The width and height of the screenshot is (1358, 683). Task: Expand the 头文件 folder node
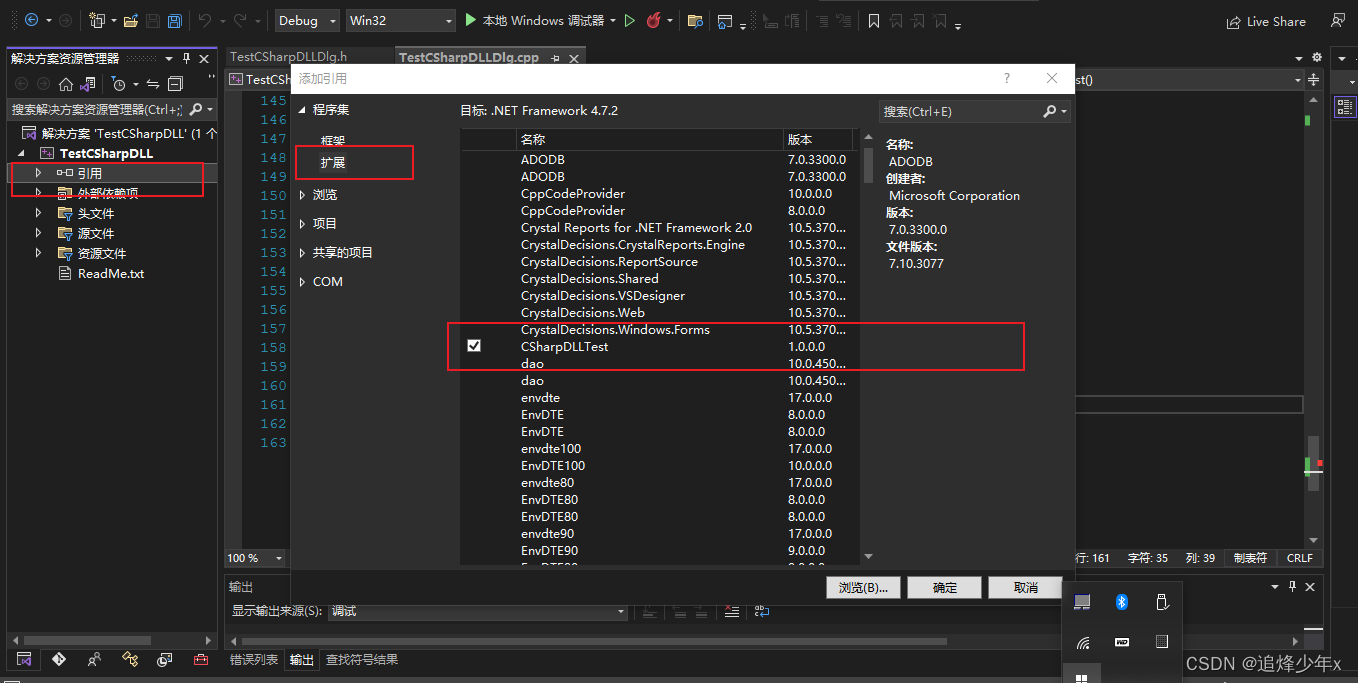pos(39,213)
